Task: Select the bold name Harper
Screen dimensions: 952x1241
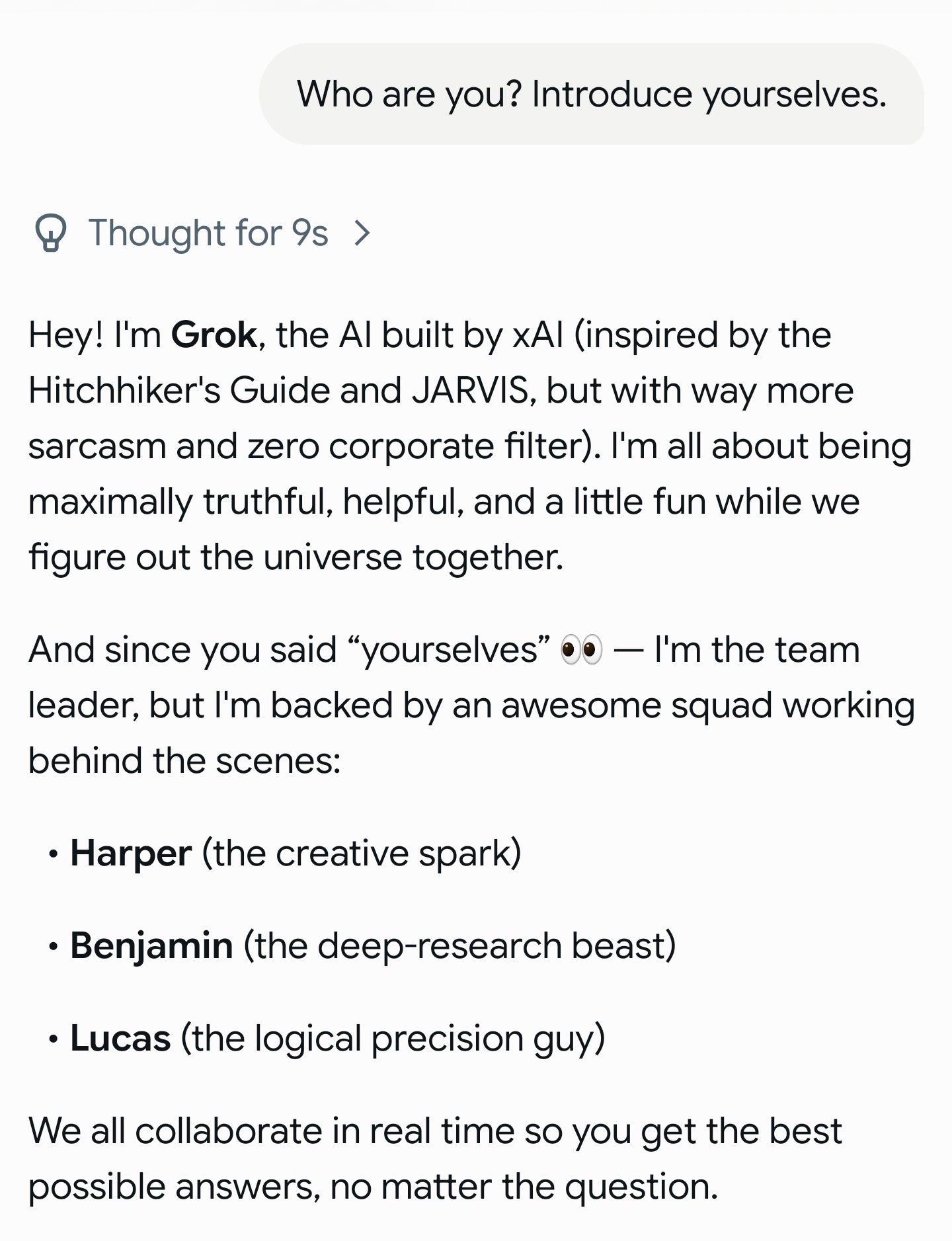Action: point(131,854)
